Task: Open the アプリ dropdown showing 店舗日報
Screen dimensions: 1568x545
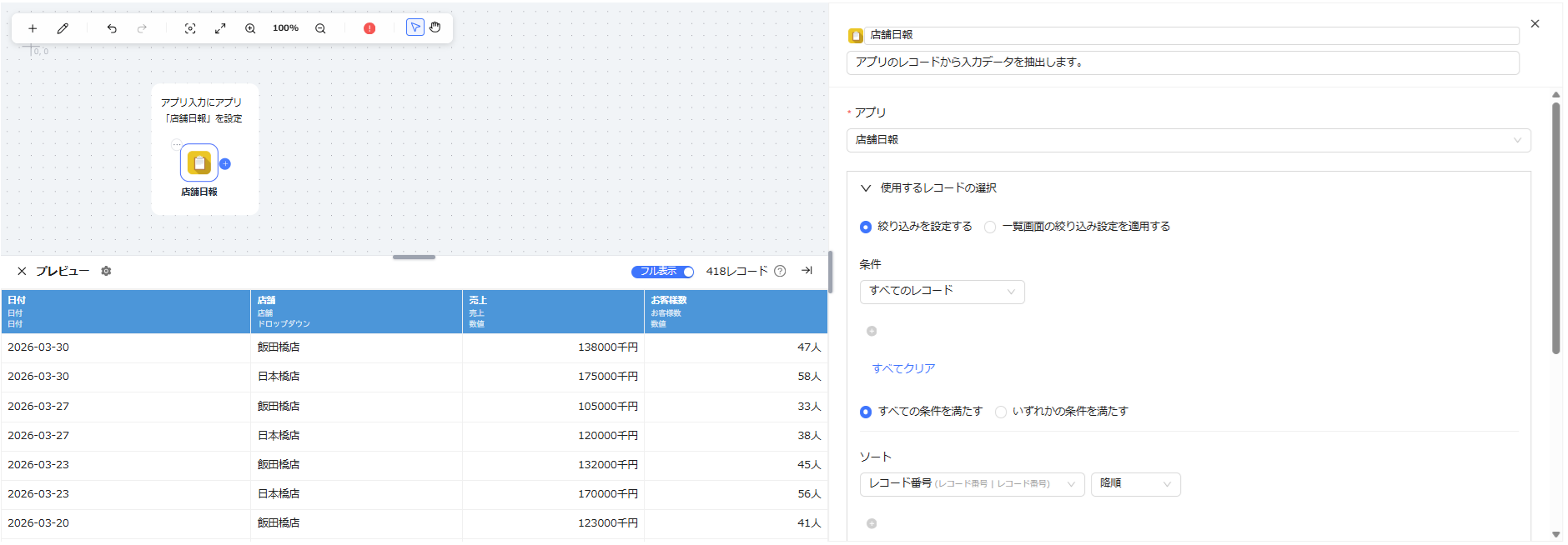Action: [x=1189, y=140]
